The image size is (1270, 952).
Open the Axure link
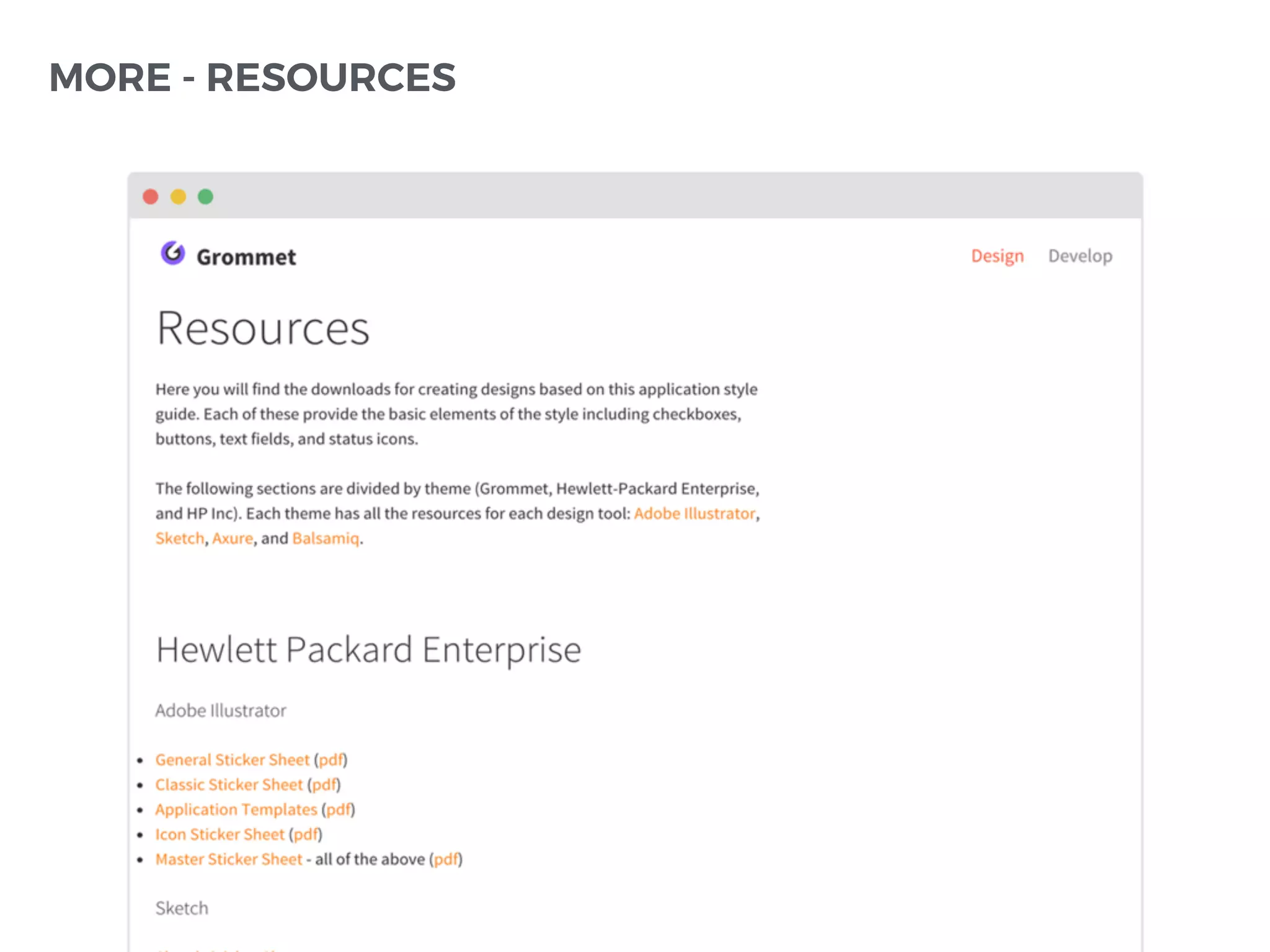pyautogui.click(x=233, y=538)
